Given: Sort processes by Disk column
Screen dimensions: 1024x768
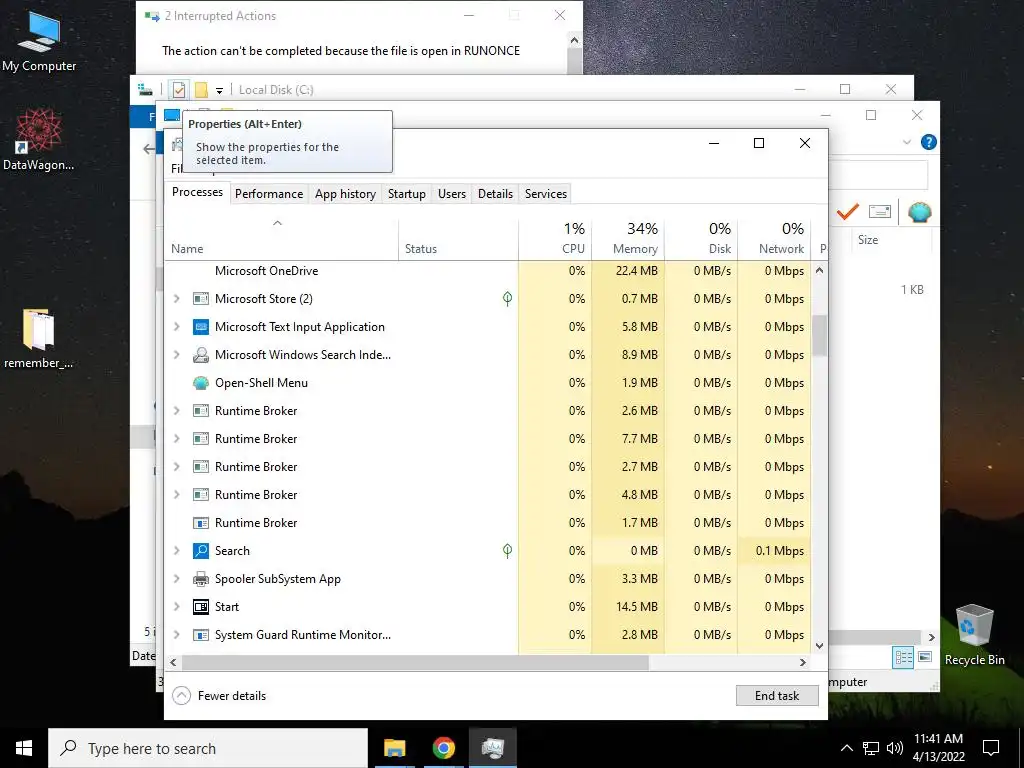Looking at the screenshot, I should (x=701, y=240).
